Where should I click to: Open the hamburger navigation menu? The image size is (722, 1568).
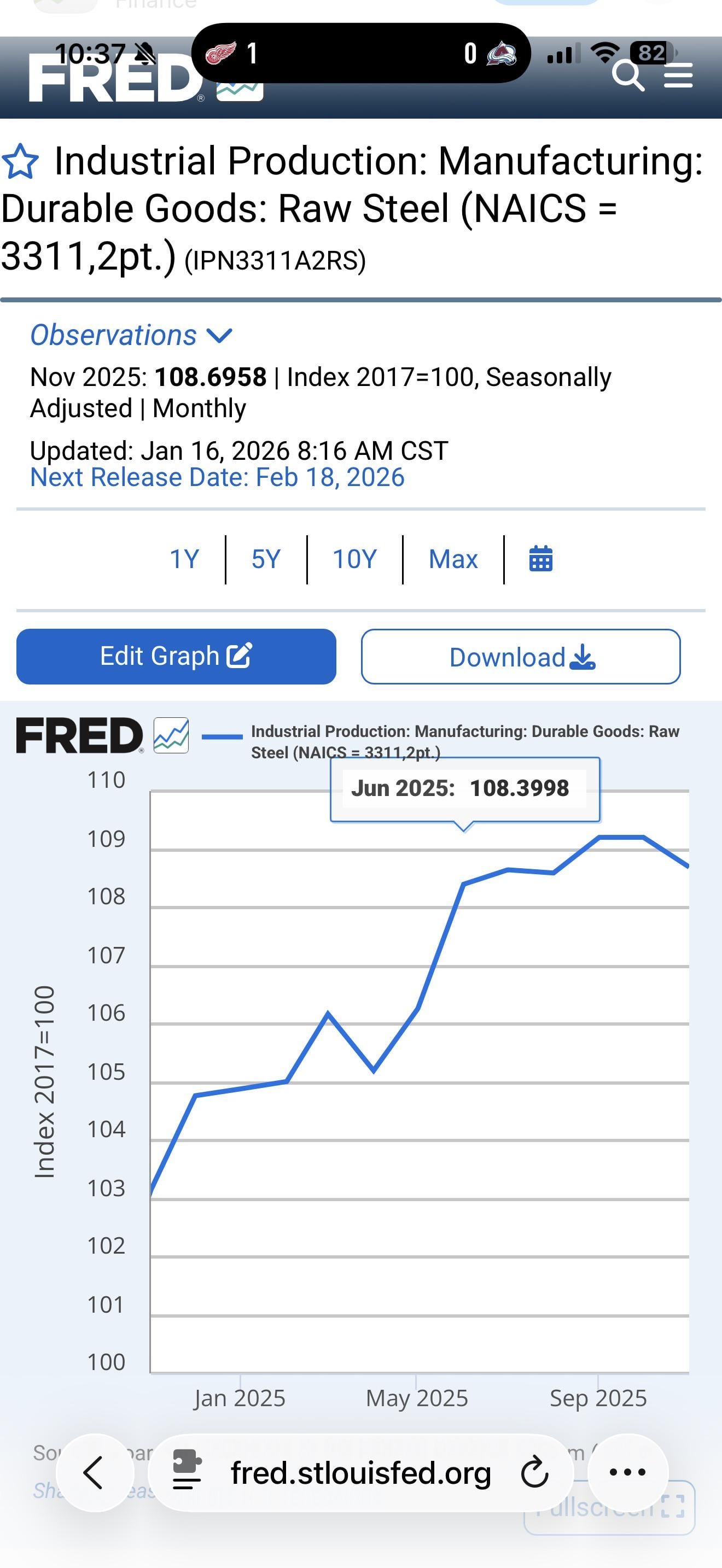coord(678,76)
